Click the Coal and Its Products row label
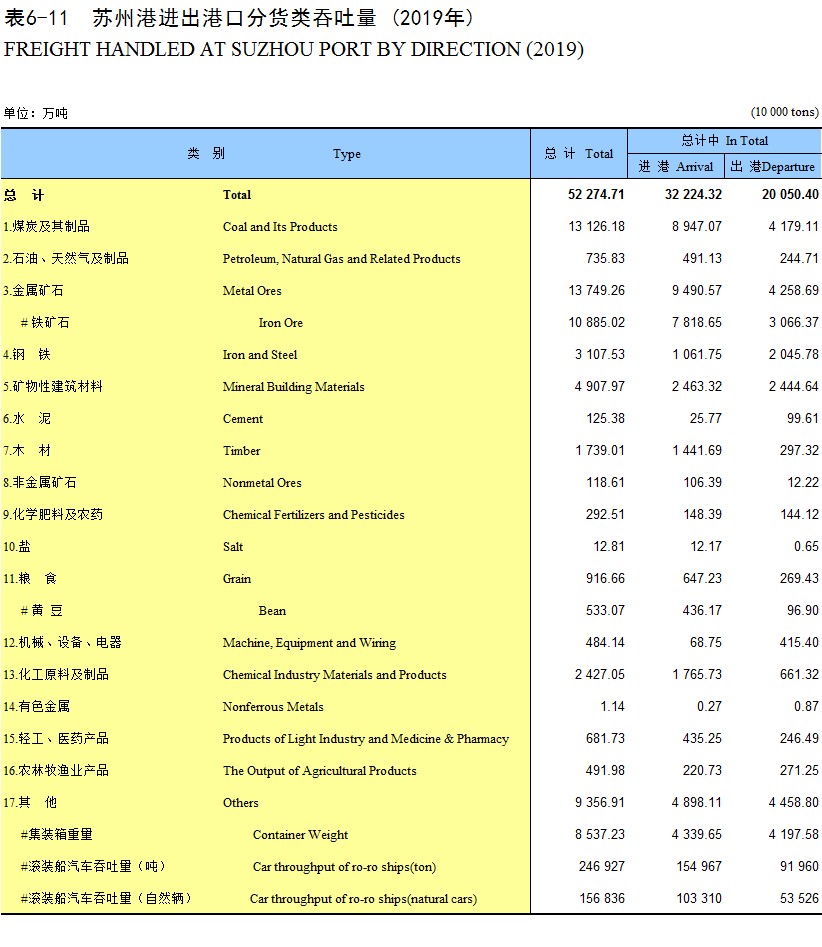 click(280, 226)
